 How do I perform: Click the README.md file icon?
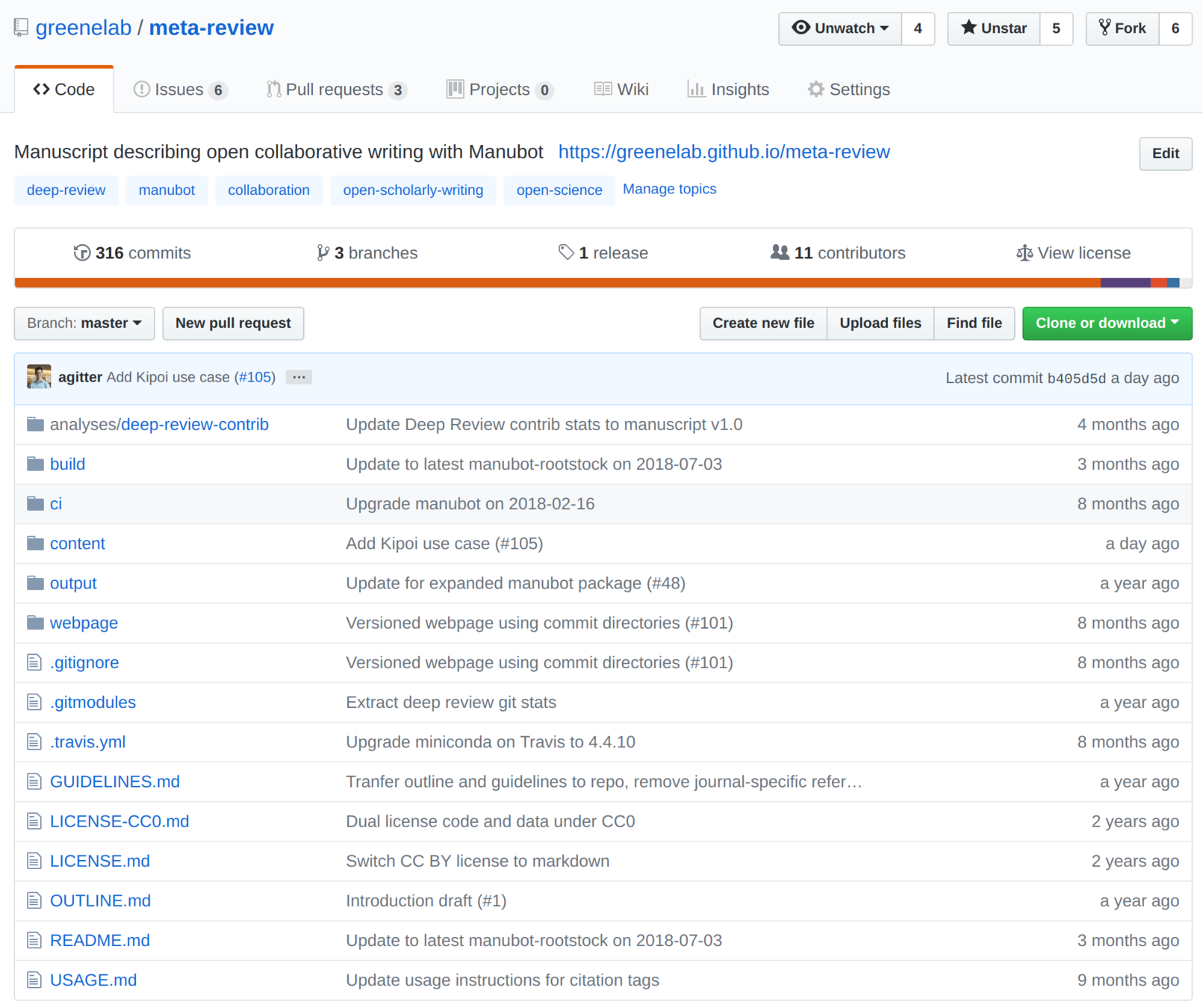(34, 940)
